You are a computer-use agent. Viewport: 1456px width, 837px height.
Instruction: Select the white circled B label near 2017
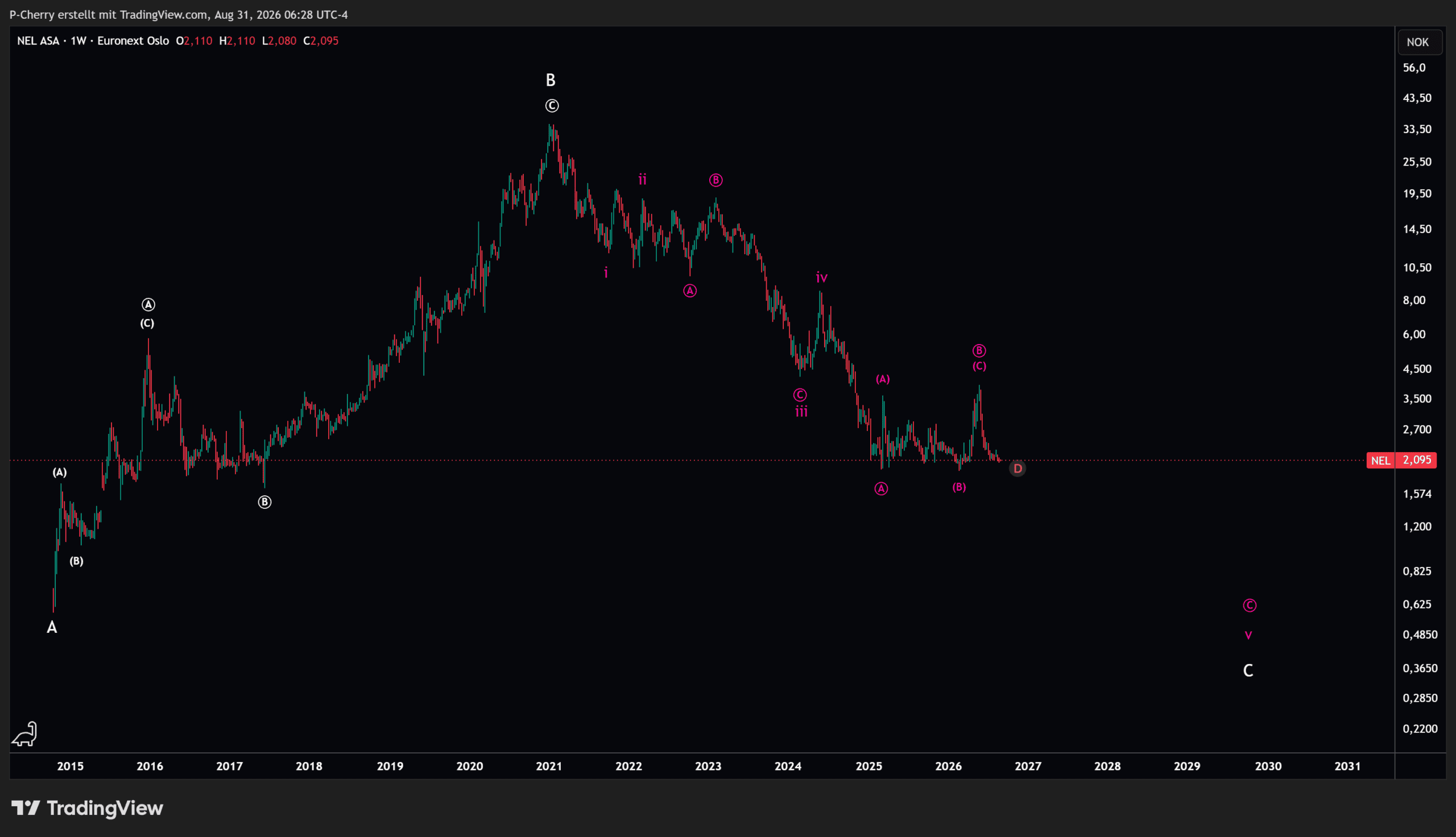[x=264, y=503]
